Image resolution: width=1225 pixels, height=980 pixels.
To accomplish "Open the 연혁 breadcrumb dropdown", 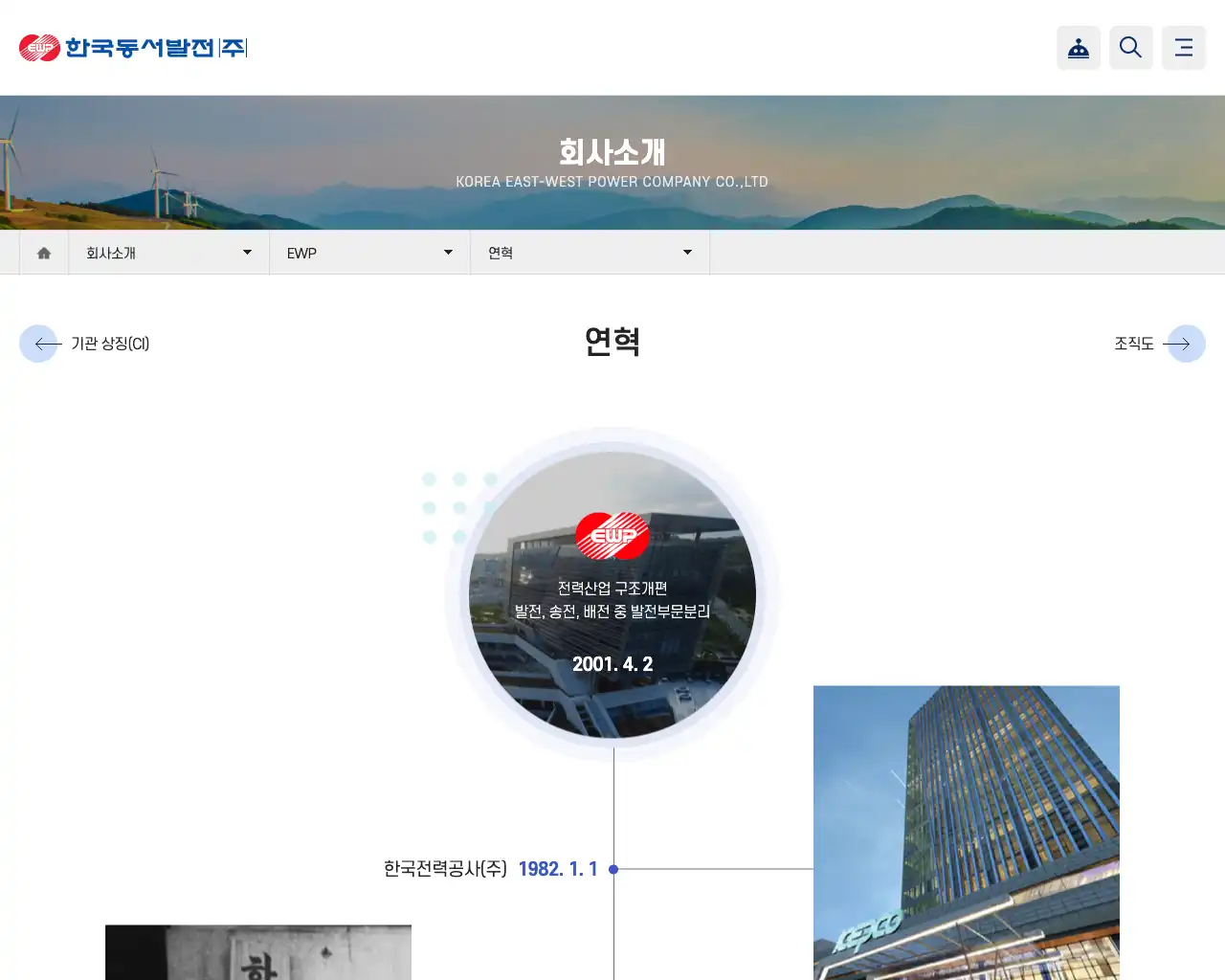I will (687, 252).
